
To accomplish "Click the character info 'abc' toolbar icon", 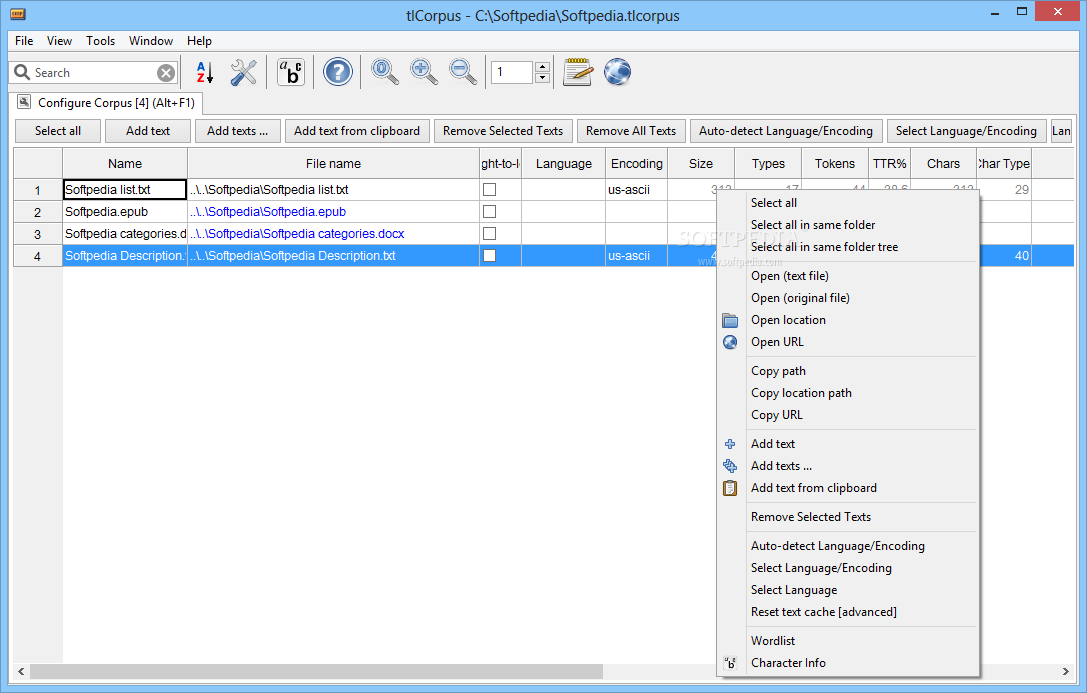I will [x=291, y=72].
